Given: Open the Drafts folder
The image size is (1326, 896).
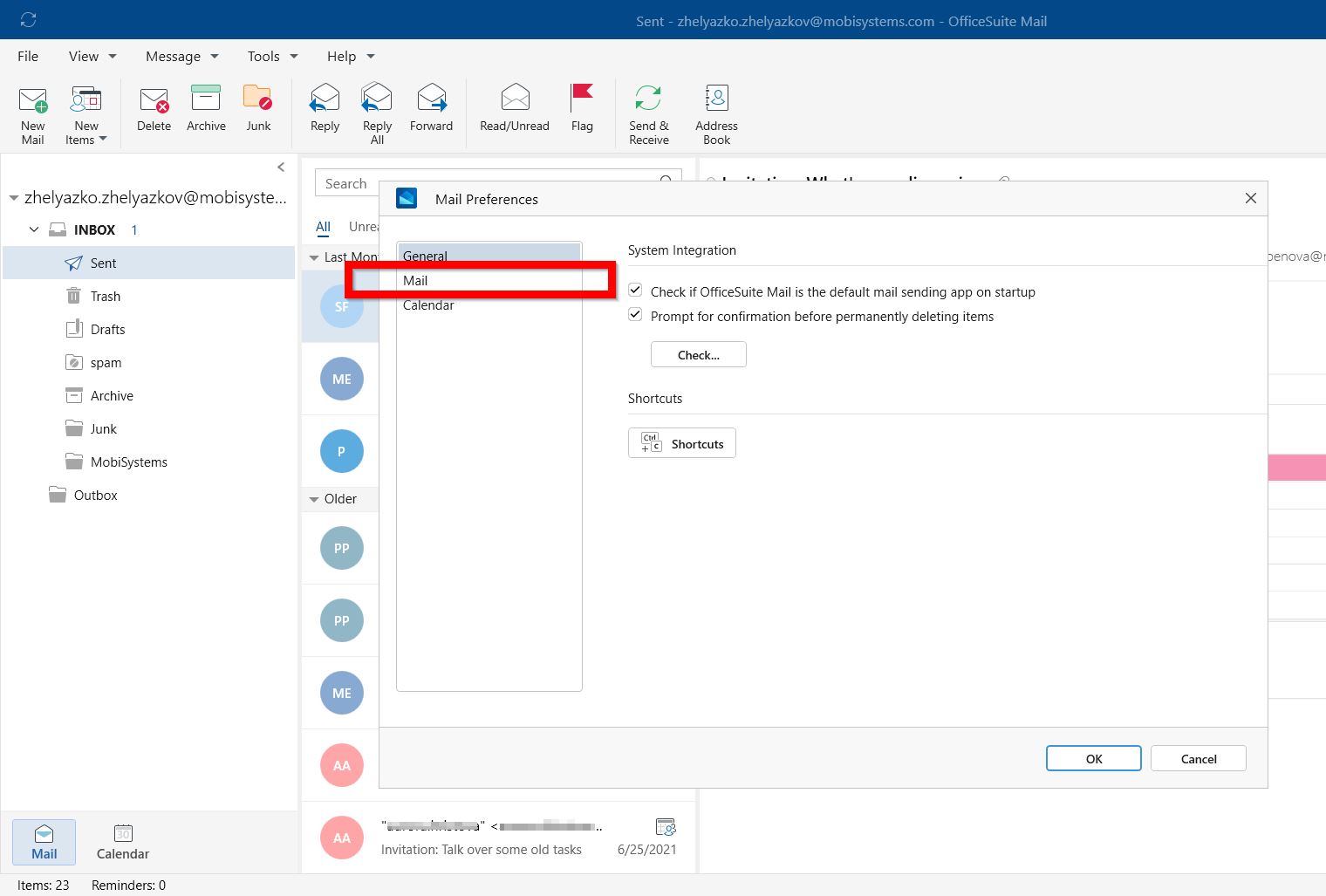Looking at the screenshot, I should point(149,329).
